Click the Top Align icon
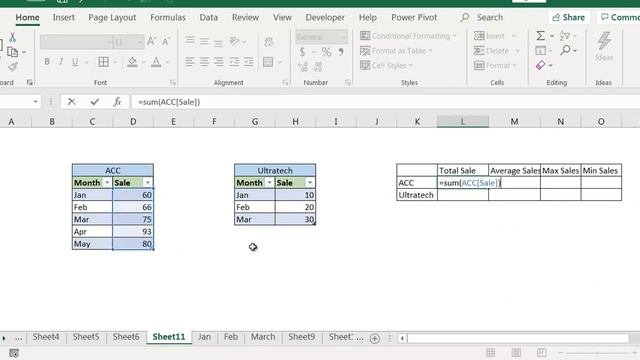 pyautogui.click(x=190, y=40)
